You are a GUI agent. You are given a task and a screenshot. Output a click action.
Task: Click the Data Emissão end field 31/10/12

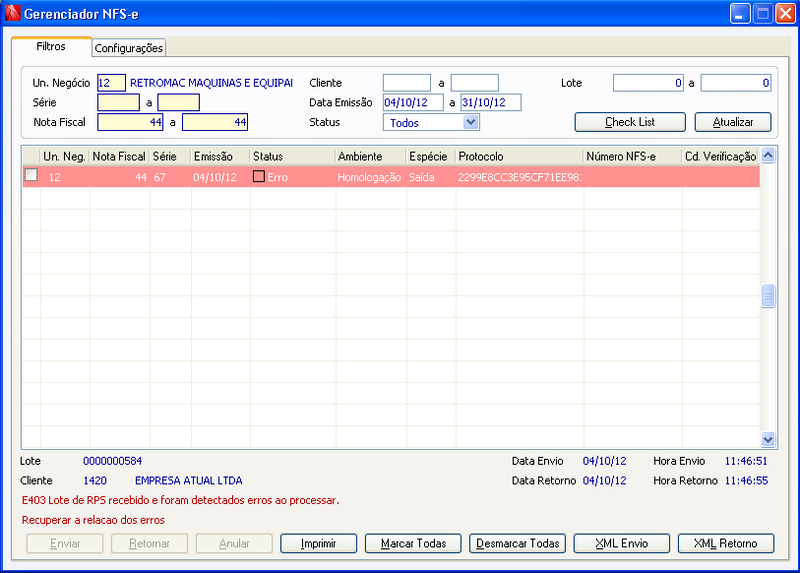(491, 103)
